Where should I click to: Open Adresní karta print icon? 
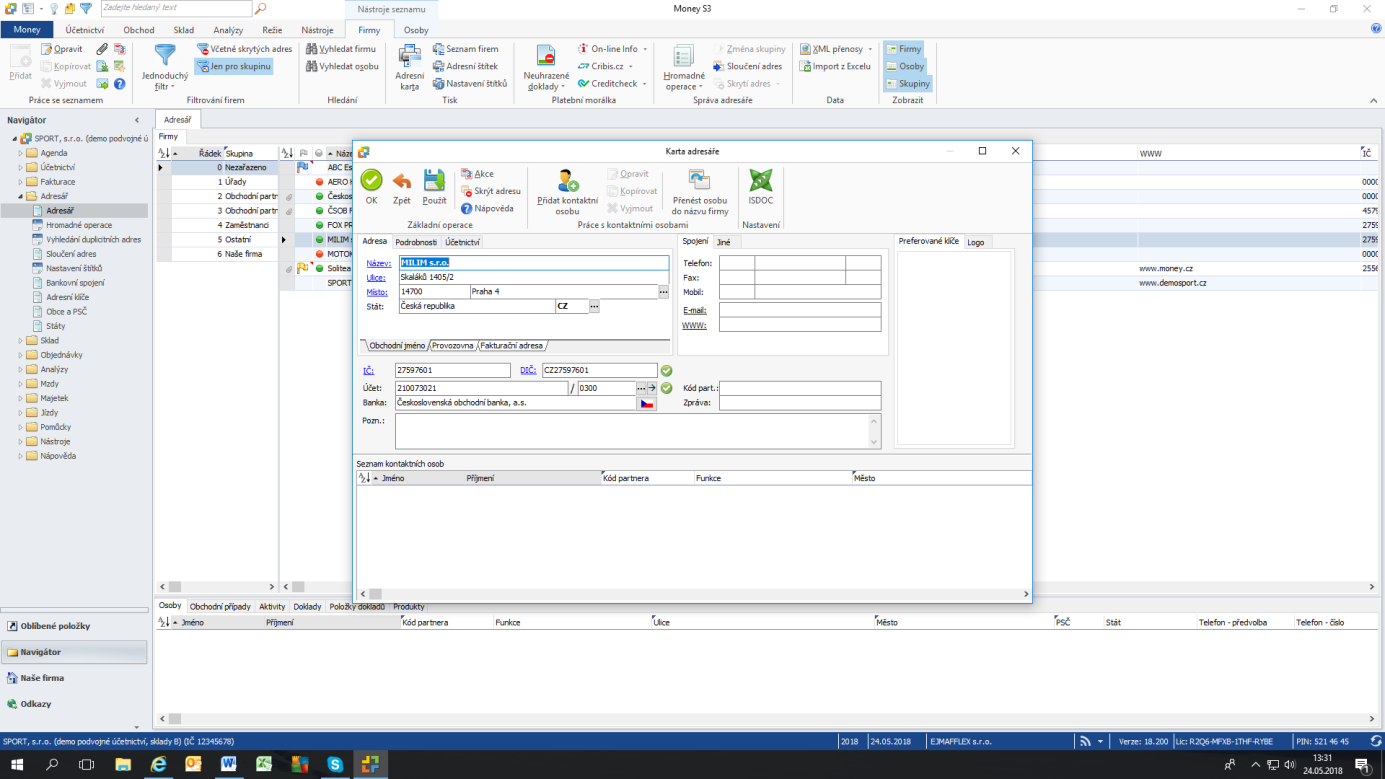[409, 67]
